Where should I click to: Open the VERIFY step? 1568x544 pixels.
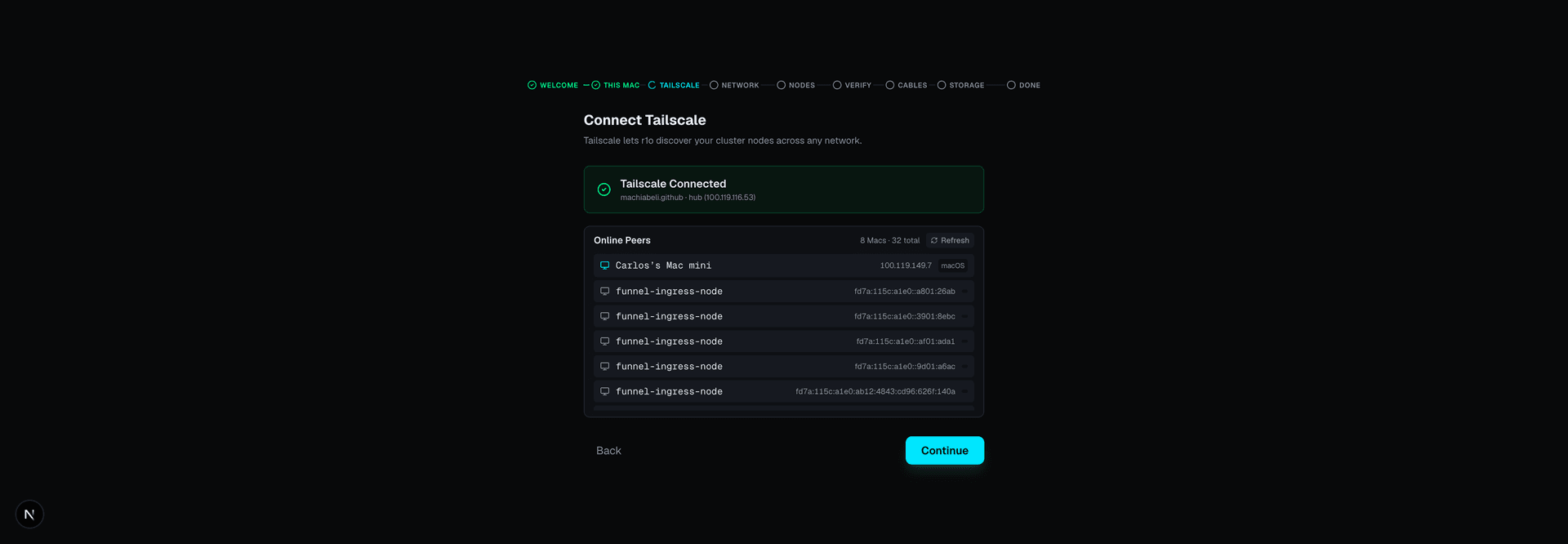pos(852,85)
